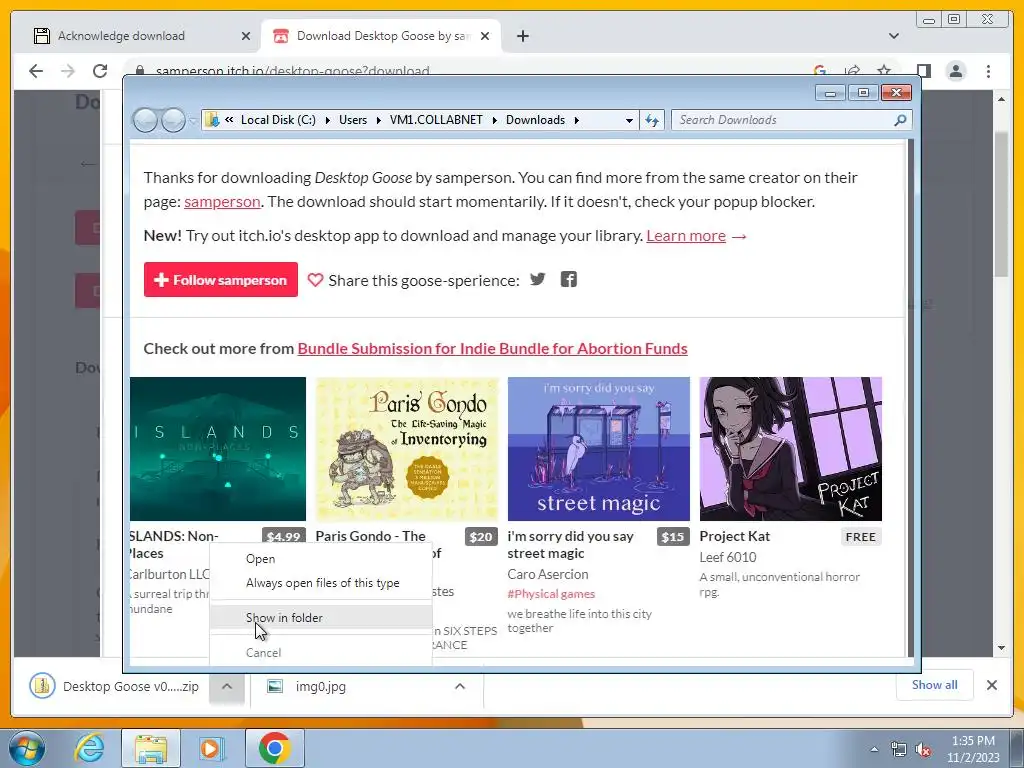The width and height of the screenshot is (1024, 768).
Task: Open the street magic game thumbnail
Action: [x=599, y=449]
